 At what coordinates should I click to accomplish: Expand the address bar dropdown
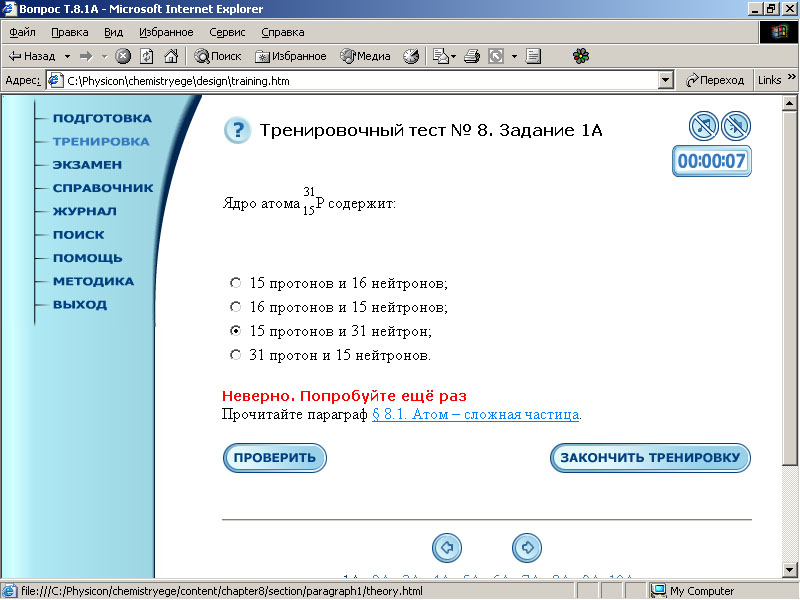pos(665,81)
